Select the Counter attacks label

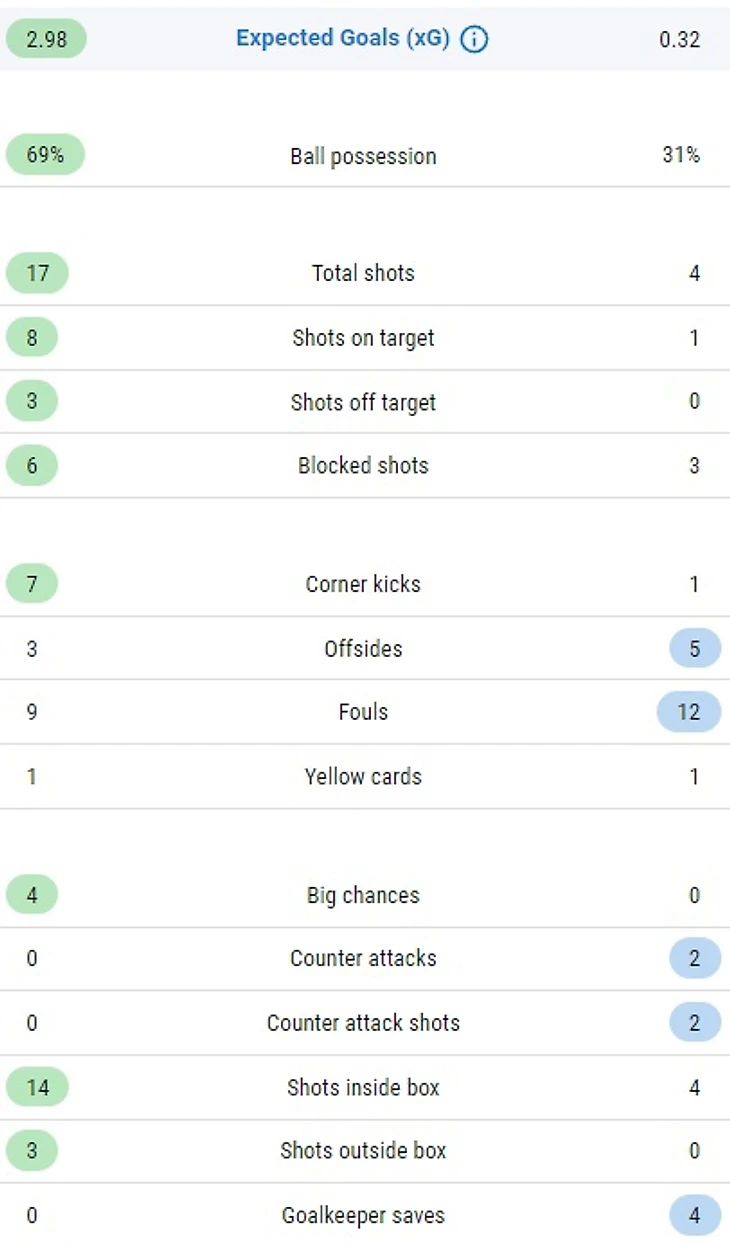point(363,958)
